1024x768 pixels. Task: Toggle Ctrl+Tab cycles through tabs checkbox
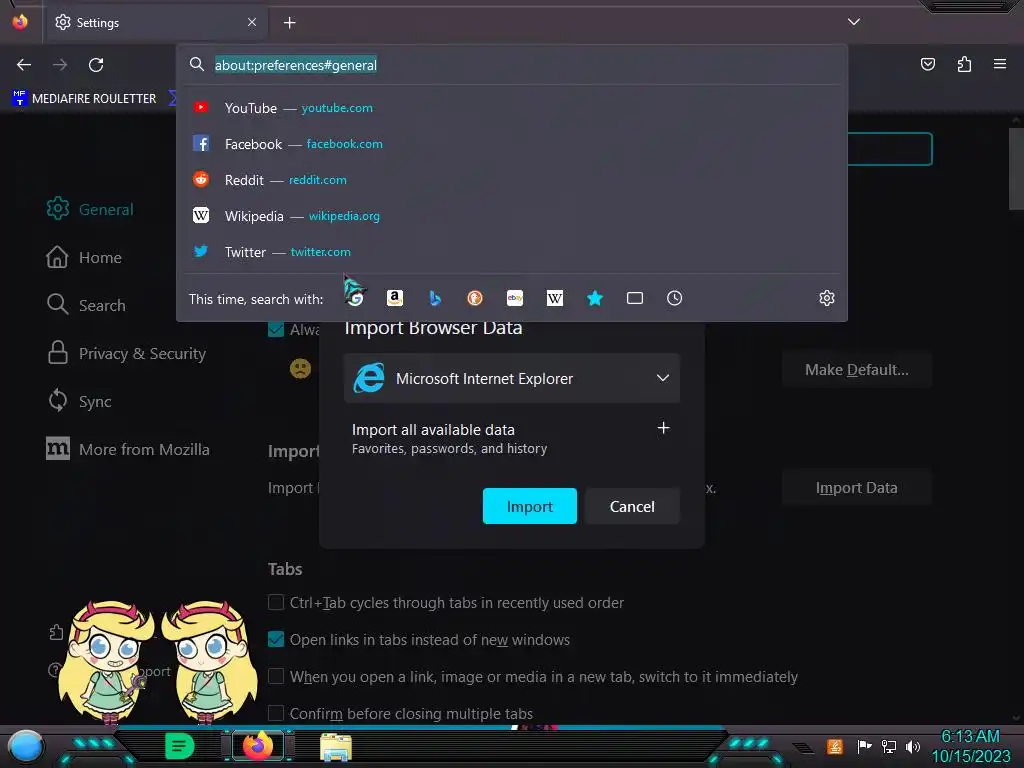click(276, 602)
